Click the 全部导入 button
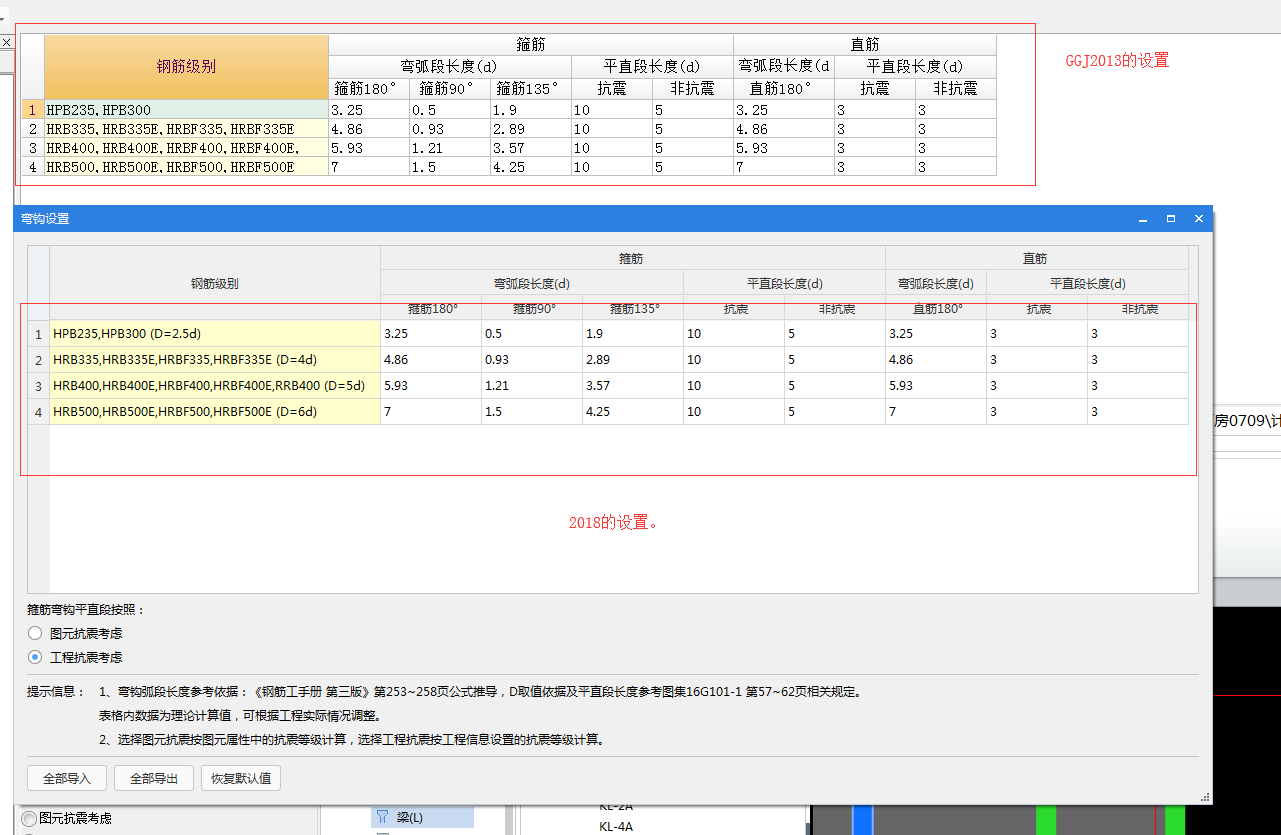This screenshot has width=1281, height=835. pos(66,778)
